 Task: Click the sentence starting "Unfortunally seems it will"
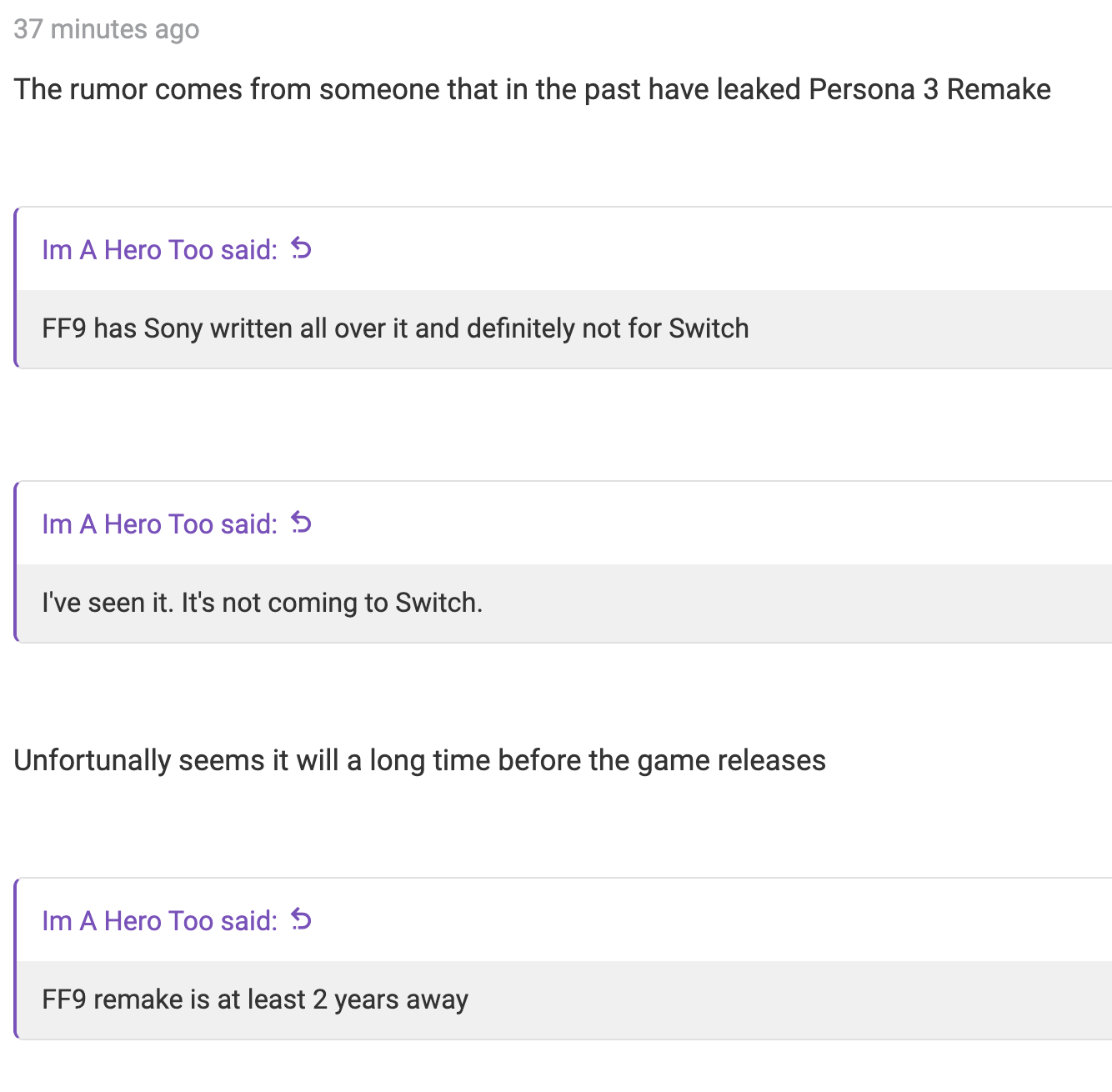(420, 760)
